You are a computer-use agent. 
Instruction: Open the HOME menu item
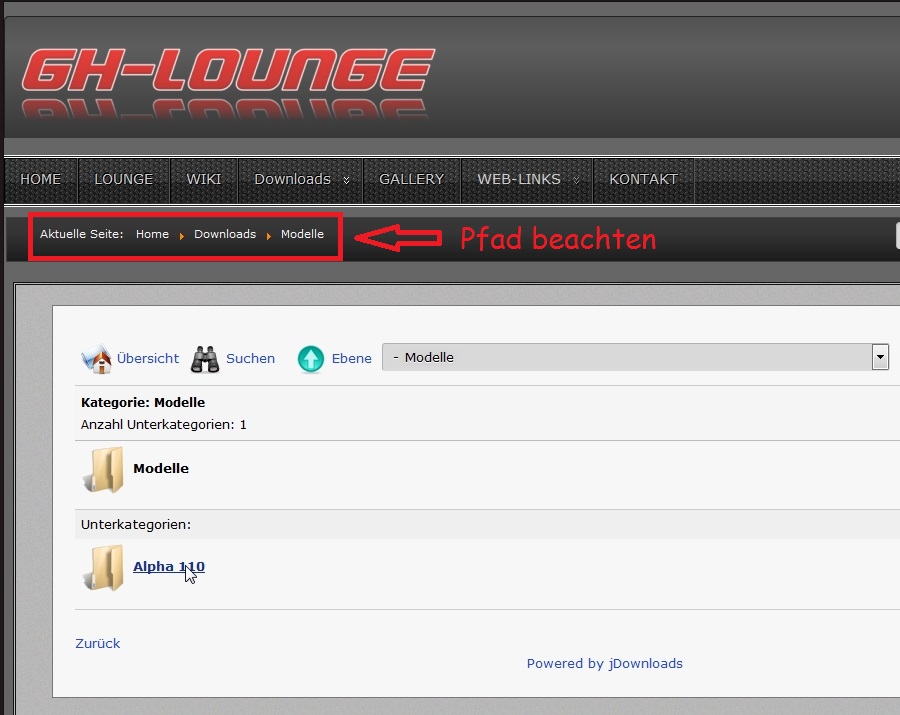[x=41, y=180]
